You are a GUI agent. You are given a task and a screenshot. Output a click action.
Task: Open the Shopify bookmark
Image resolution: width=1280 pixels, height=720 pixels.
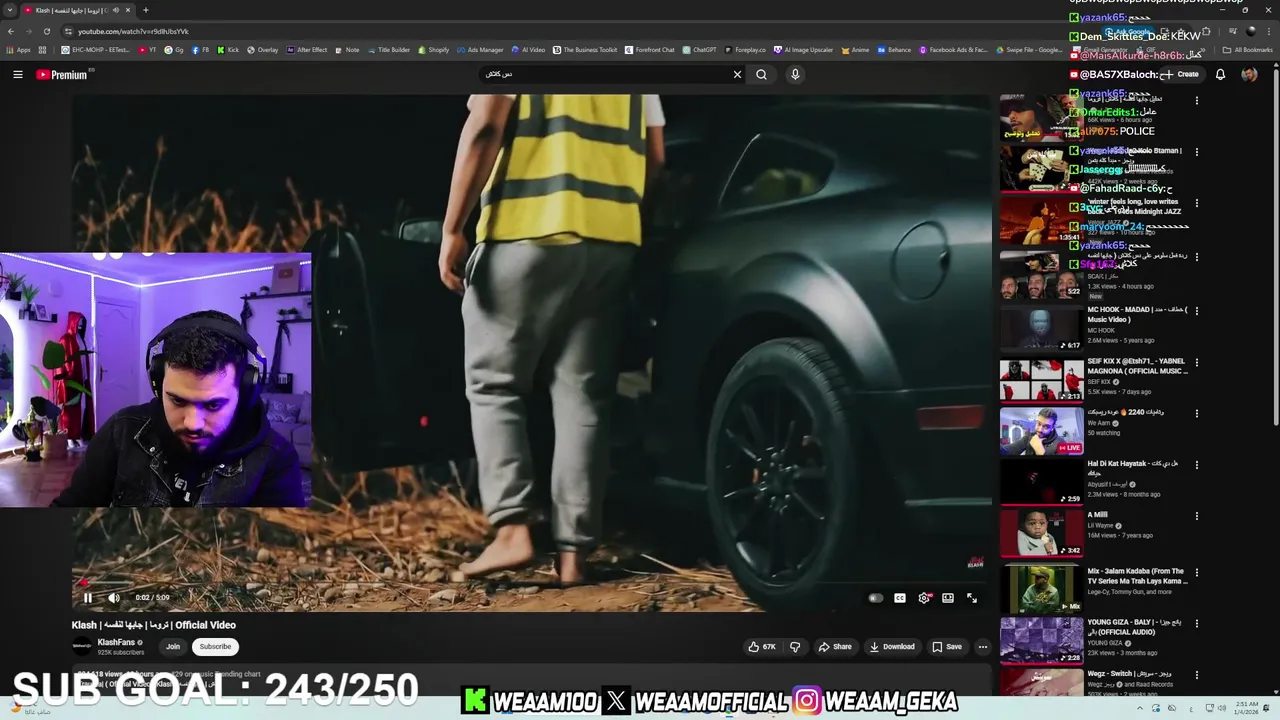pos(434,50)
